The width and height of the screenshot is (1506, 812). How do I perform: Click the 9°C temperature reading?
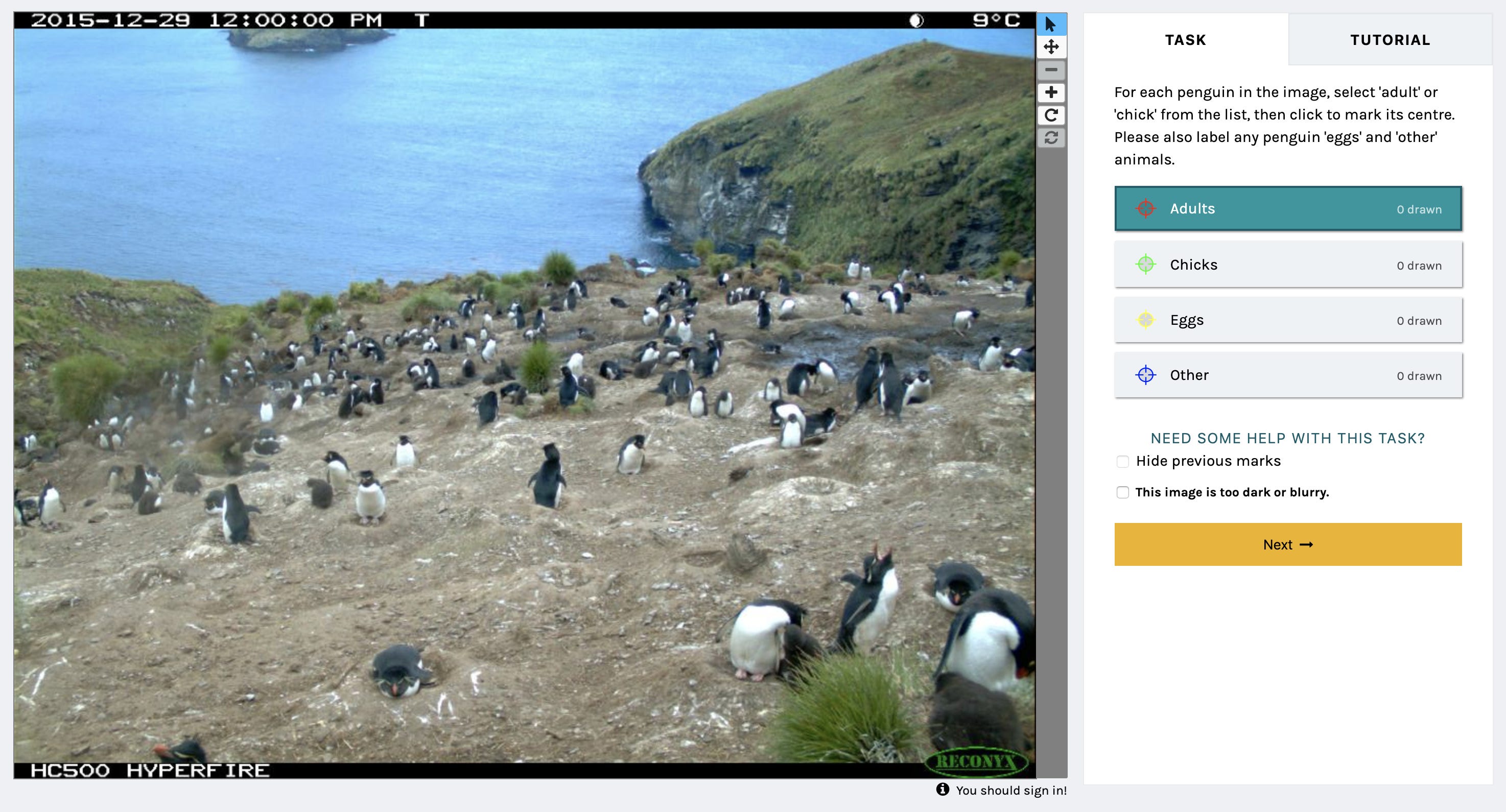click(x=996, y=20)
